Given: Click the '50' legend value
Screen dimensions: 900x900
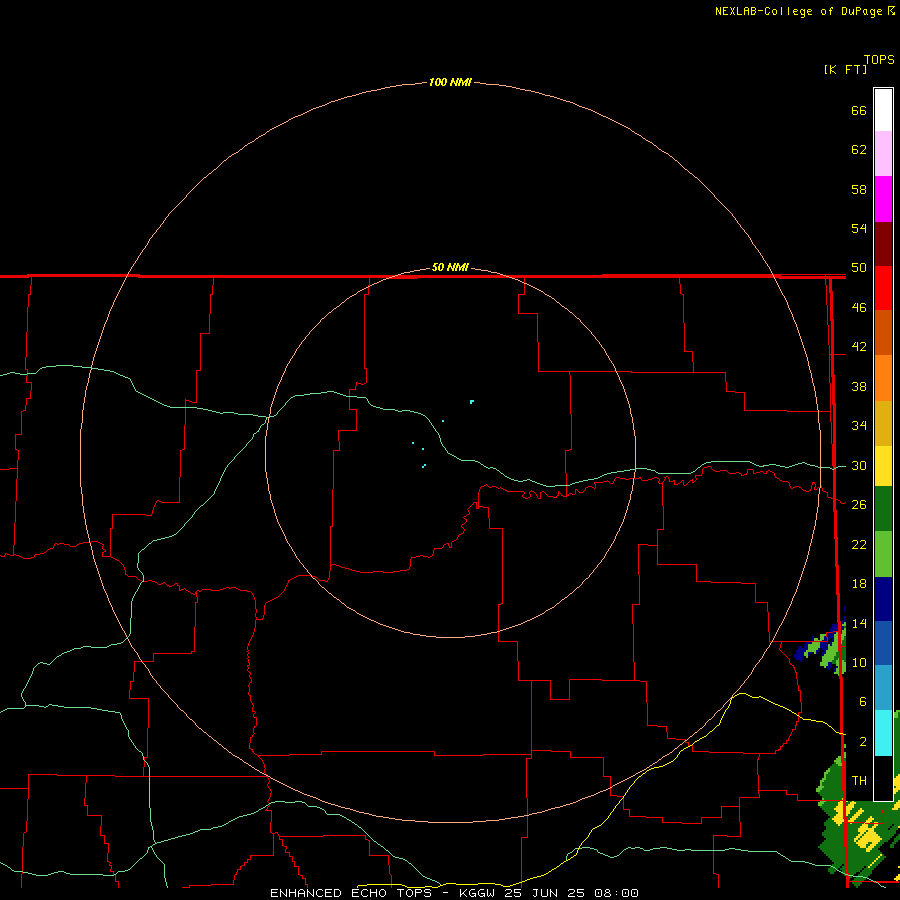Looking at the screenshot, I should [859, 267].
